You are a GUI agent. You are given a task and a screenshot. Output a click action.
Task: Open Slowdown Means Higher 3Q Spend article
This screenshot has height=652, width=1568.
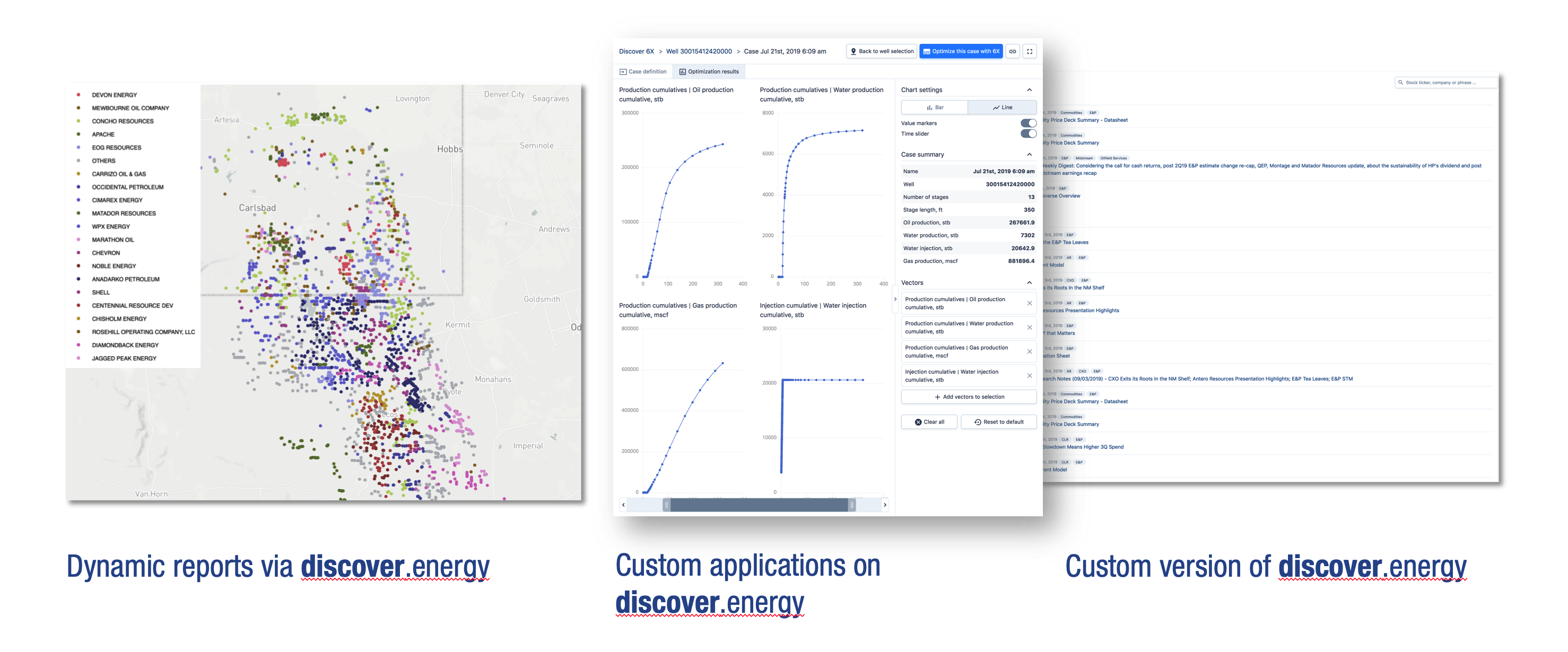(x=1083, y=447)
